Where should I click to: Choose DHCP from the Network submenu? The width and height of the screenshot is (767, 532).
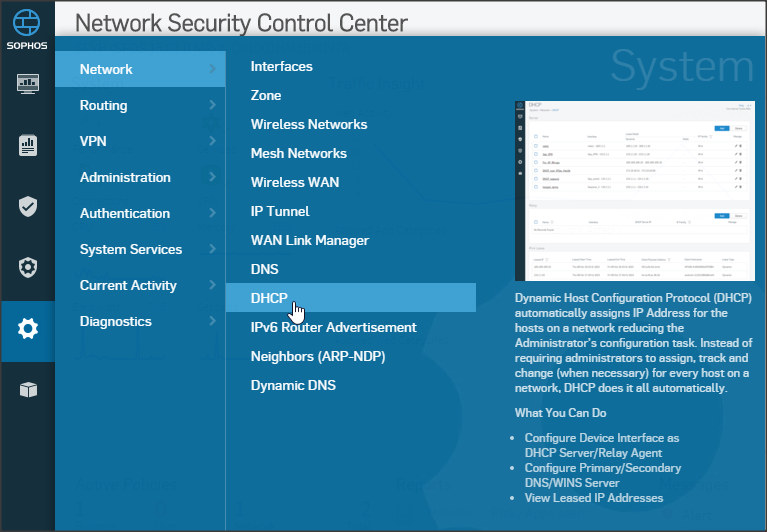click(x=269, y=298)
